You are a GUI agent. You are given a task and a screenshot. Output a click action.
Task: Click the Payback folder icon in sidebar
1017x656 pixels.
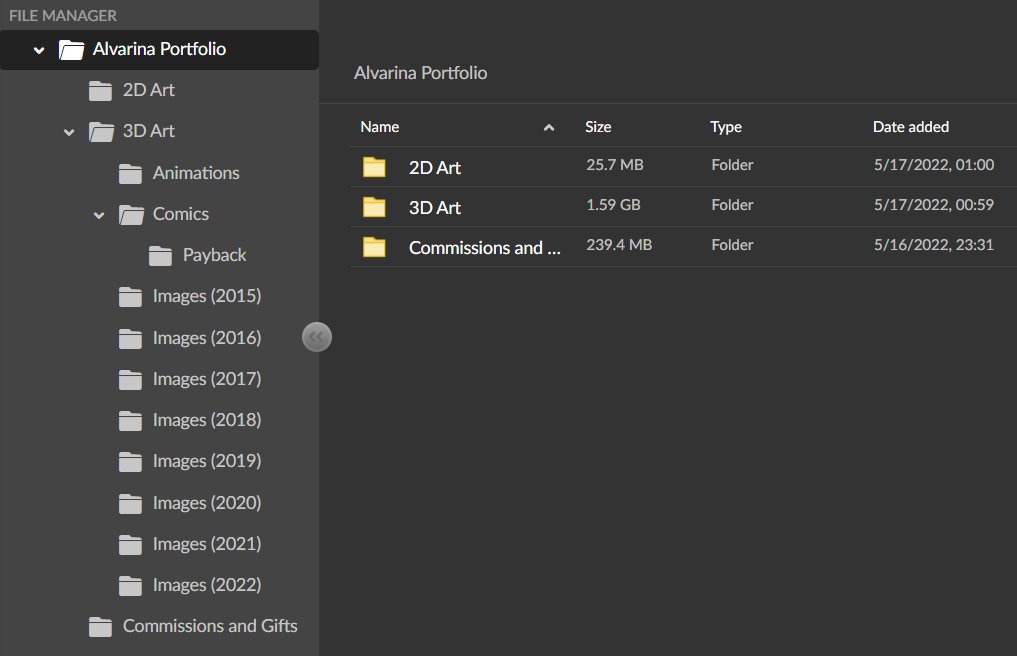pyautogui.click(x=160, y=256)
